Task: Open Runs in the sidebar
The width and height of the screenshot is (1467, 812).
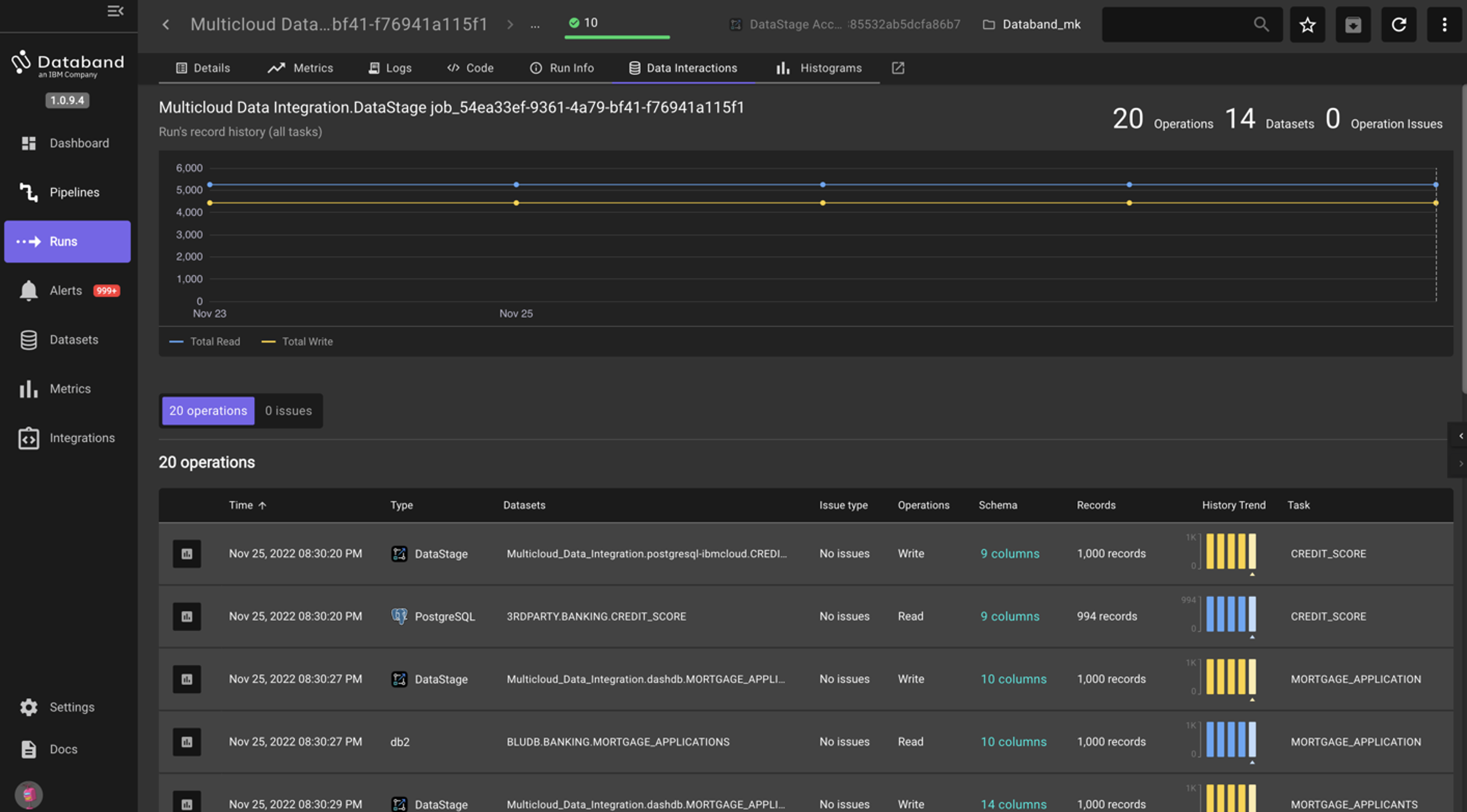Action: [x=67, y=241]
